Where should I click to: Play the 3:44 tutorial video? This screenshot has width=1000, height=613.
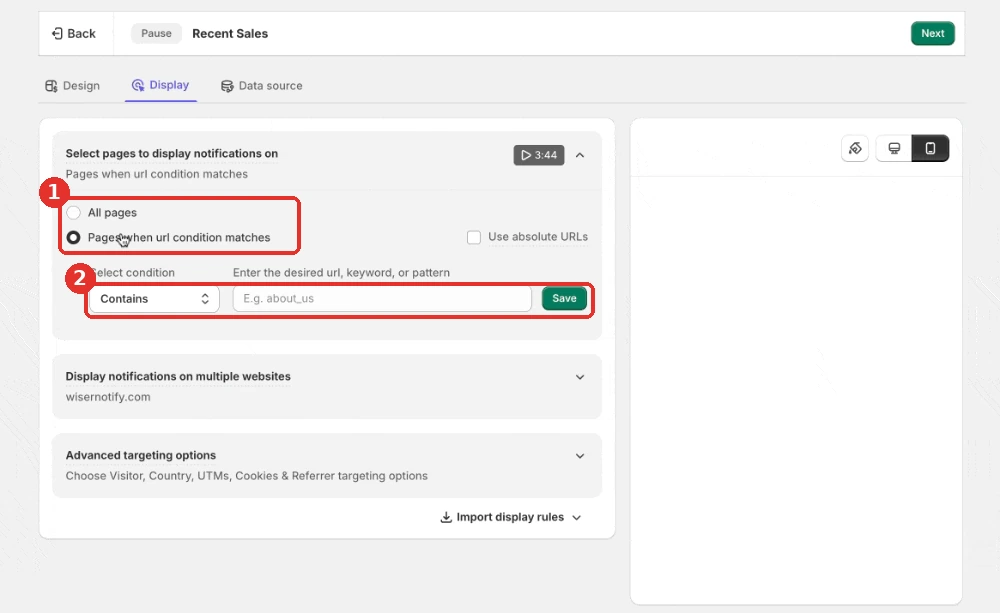click(539, 155)
